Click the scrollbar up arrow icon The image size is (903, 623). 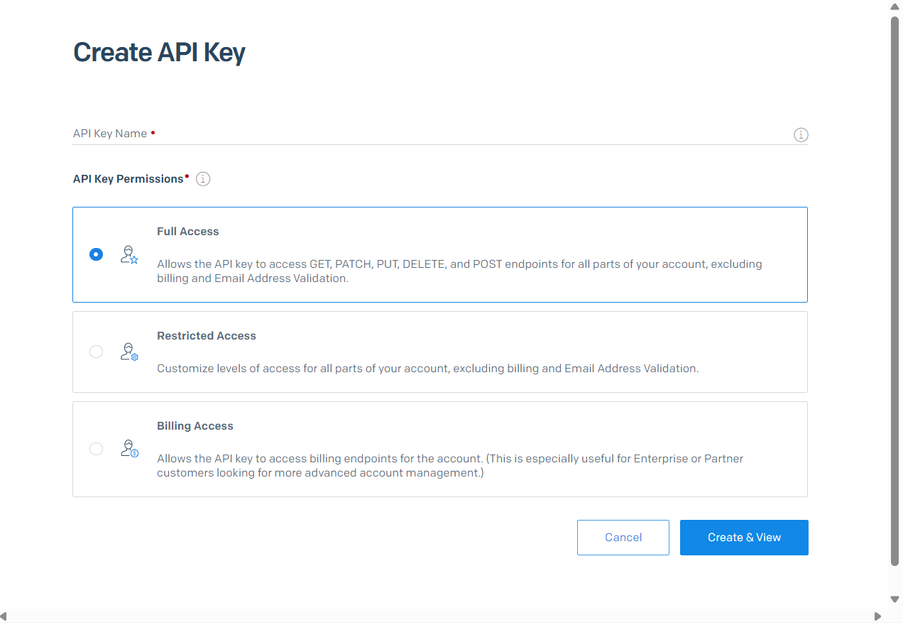[x=895, y=8]
